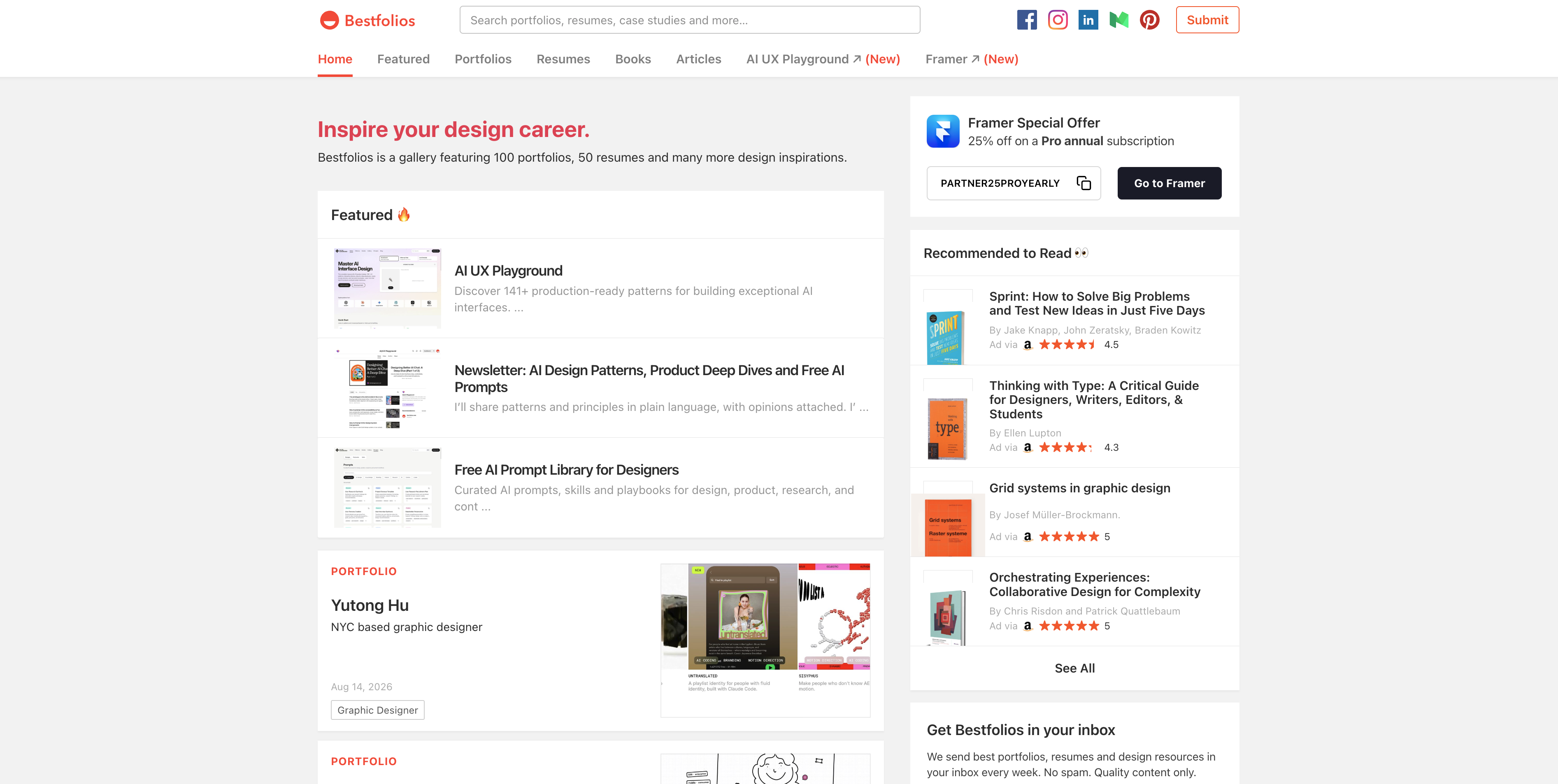
Task: Click the 'Framer Special Offer' heading
Action: [x=1034, y=123]
